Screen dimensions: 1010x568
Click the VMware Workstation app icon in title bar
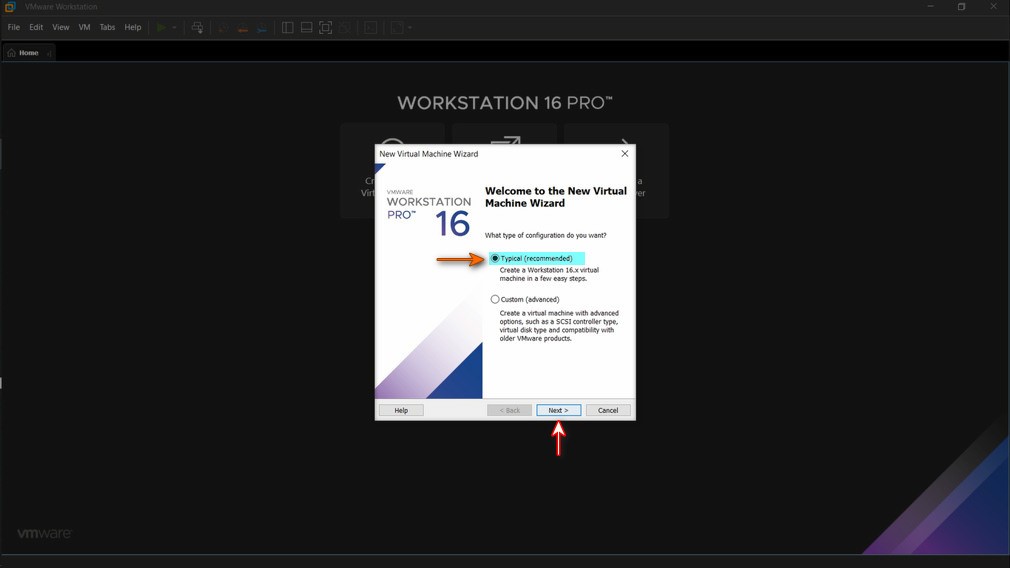click(x=10, y=6)
